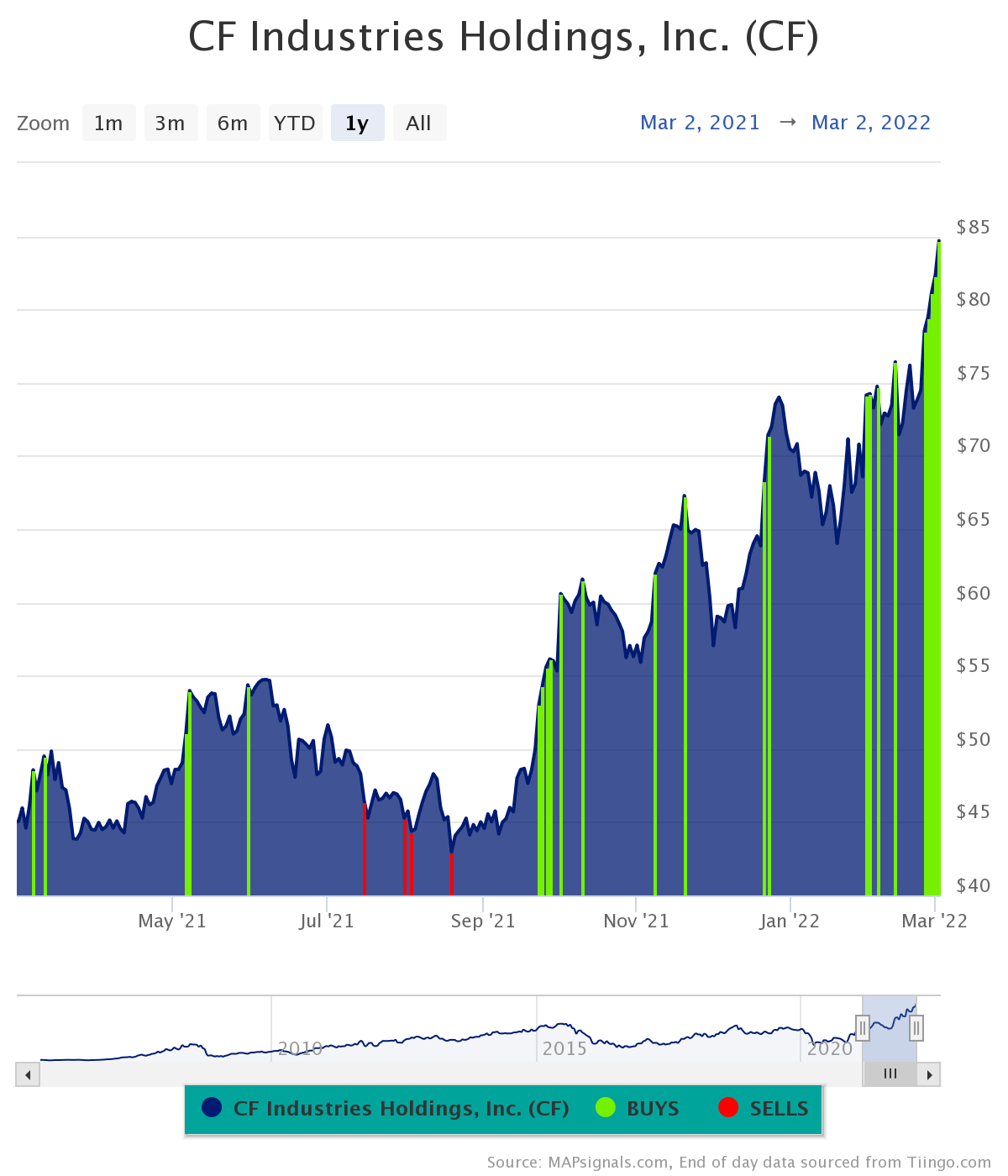Screen dimensions: 1008x1176
Task: Click the $40 y-axis label
Action: coord(973,885)
